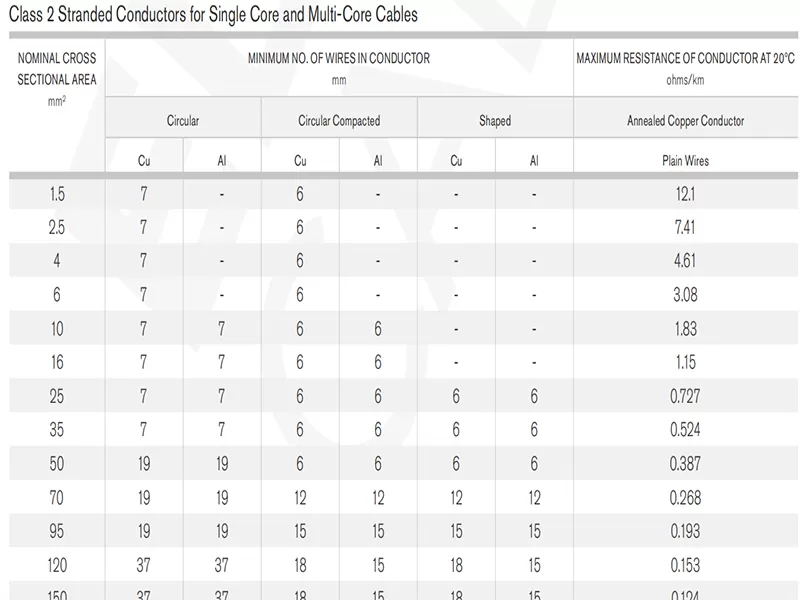
Task: Click the 0.727 resistance value
Action: point(686,397)
